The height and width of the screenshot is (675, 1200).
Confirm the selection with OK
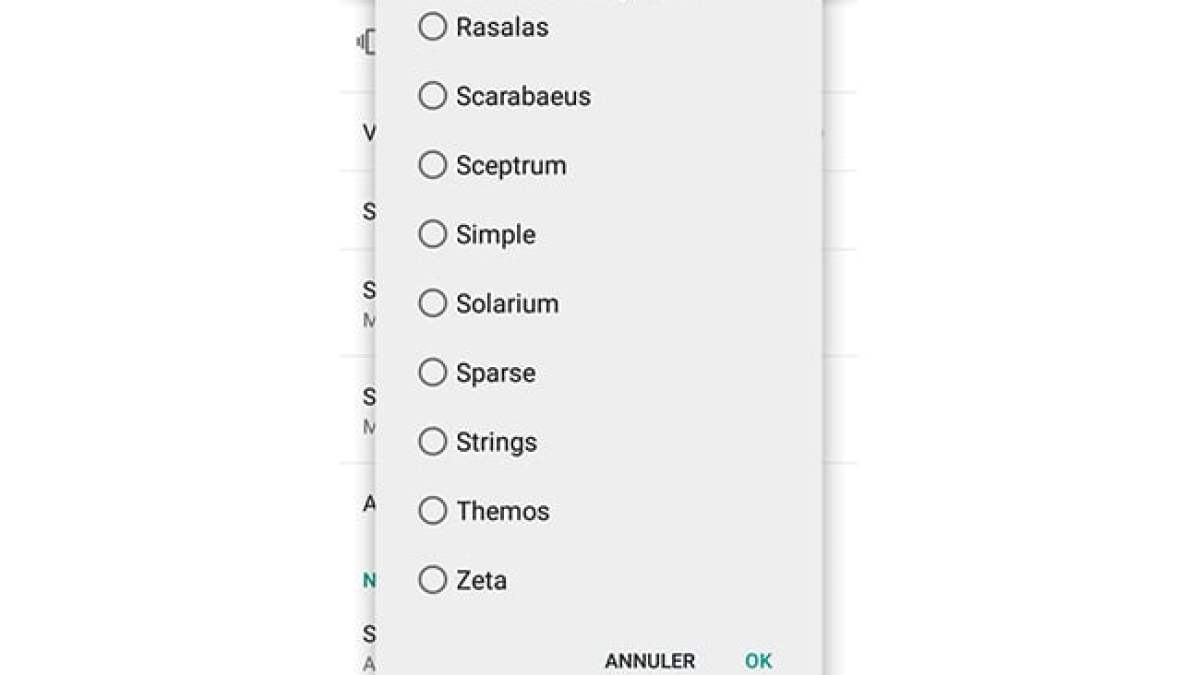[x=758, y=661]
